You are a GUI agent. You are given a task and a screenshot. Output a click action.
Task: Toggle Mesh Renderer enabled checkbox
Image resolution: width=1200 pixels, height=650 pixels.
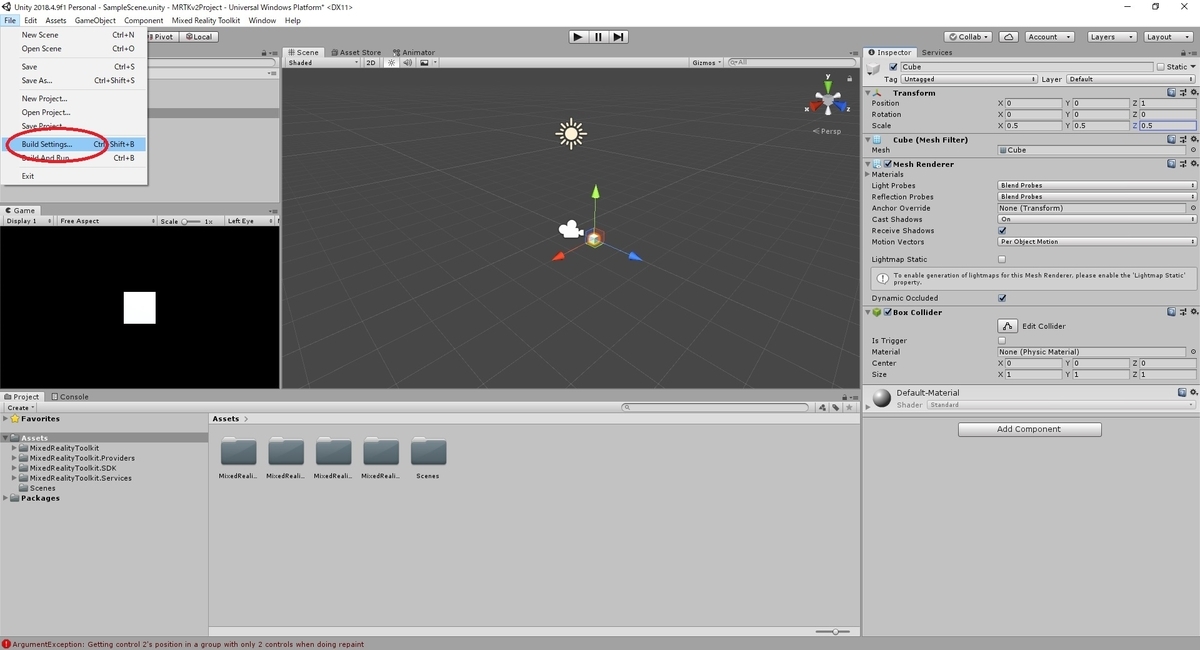(x=887, y=164)
